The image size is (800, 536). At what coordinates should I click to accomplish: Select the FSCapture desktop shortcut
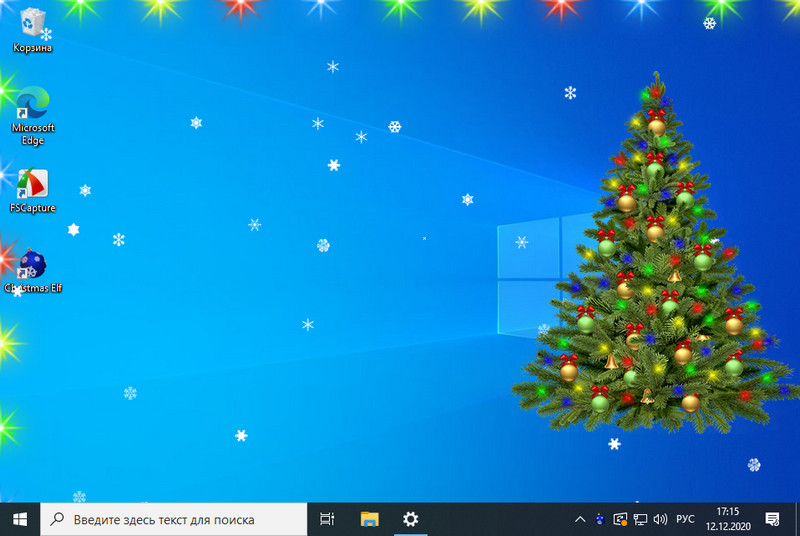pos(32,191)
